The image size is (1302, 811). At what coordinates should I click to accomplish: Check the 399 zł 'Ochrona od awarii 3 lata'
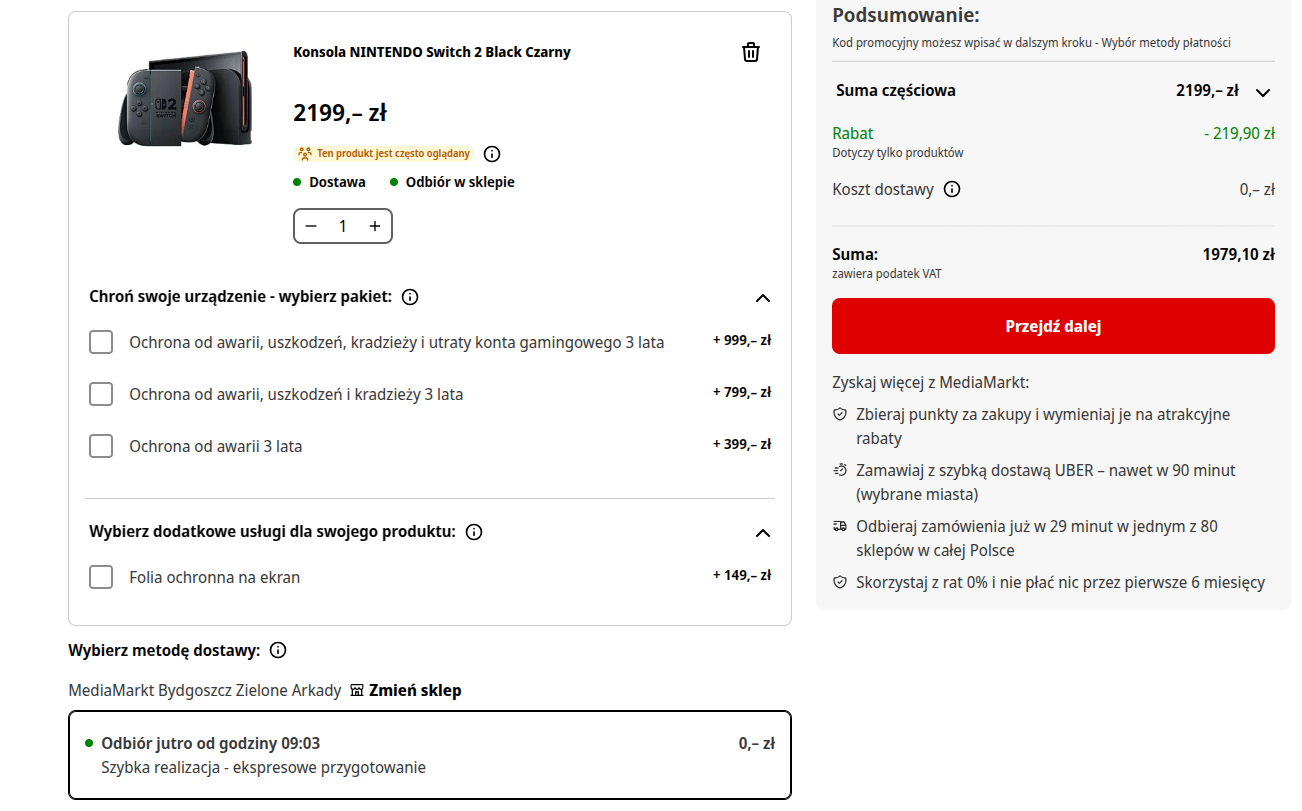101,446
